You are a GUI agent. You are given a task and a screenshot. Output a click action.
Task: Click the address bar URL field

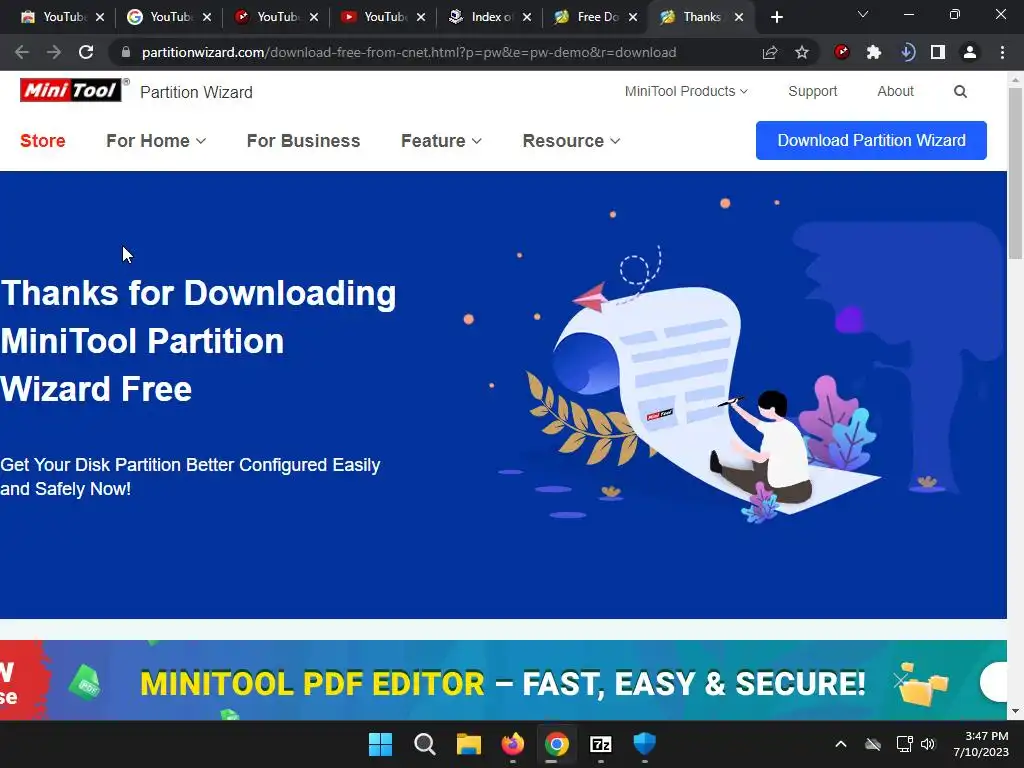click(409, 52)
